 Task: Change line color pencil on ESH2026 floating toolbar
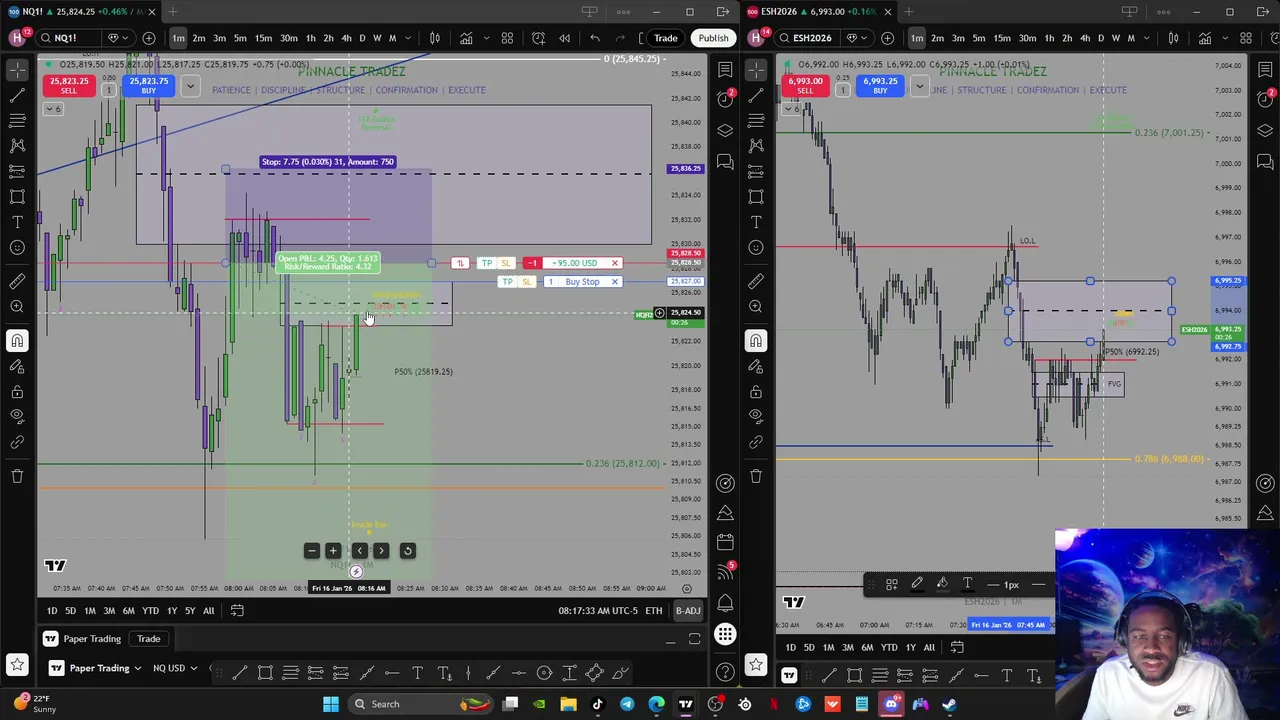pos(917,584)
